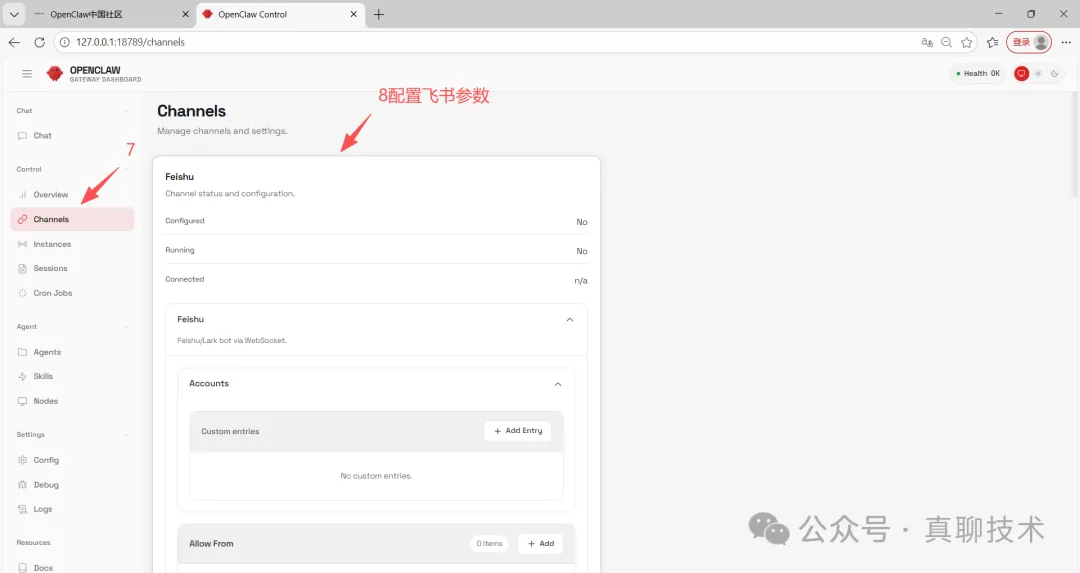Go back in the browser
This screenshot has height=573, width=1080.
click(x=14, y=42)
